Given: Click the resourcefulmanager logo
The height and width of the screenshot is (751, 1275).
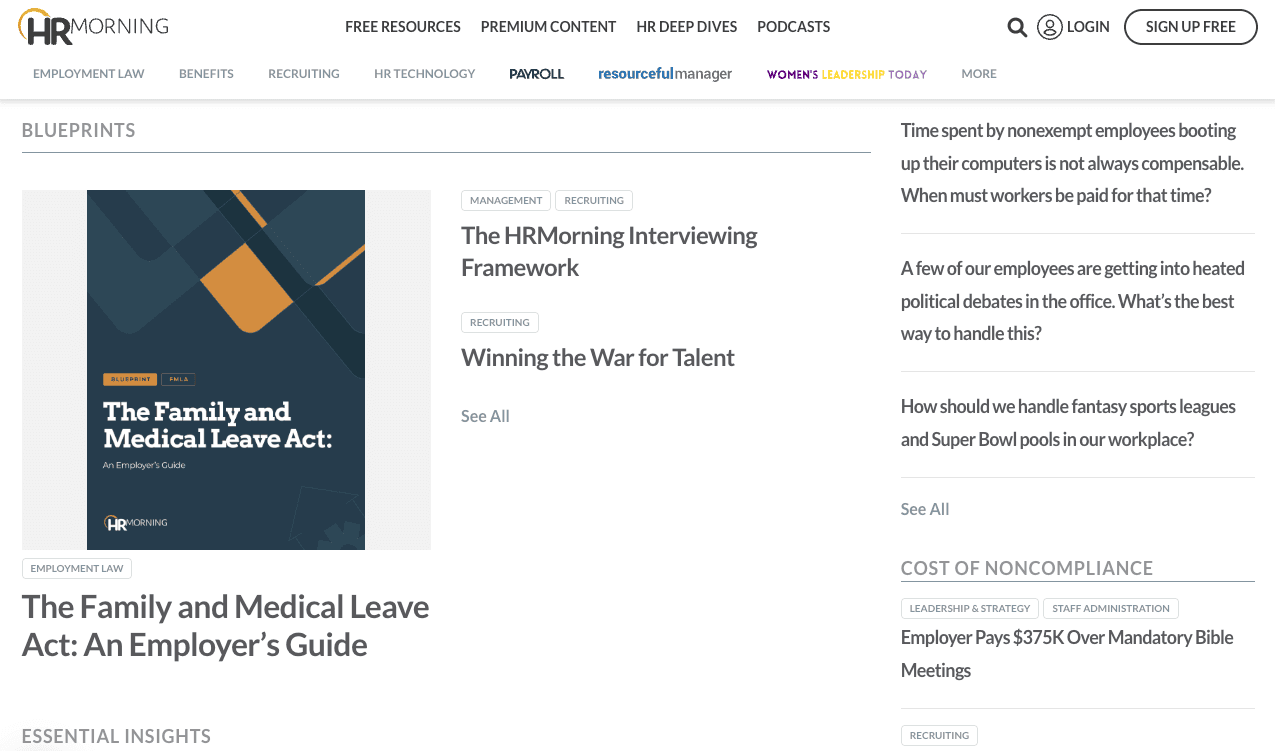Looking at the screenshot, I should coord(664,73).
